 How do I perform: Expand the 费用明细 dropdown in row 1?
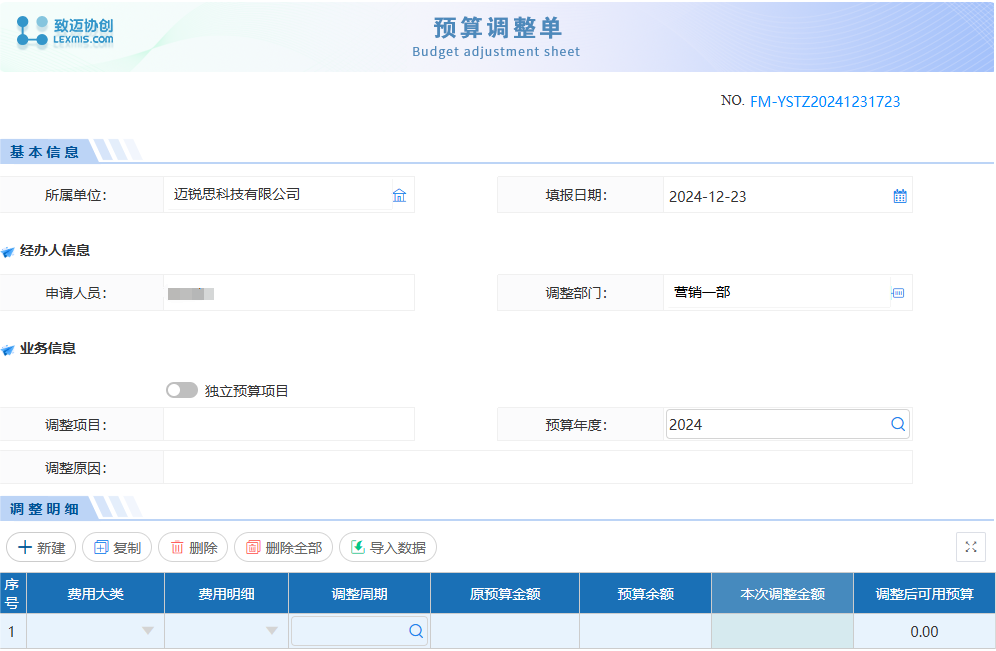pyautogui.click(x=271, y=631)
